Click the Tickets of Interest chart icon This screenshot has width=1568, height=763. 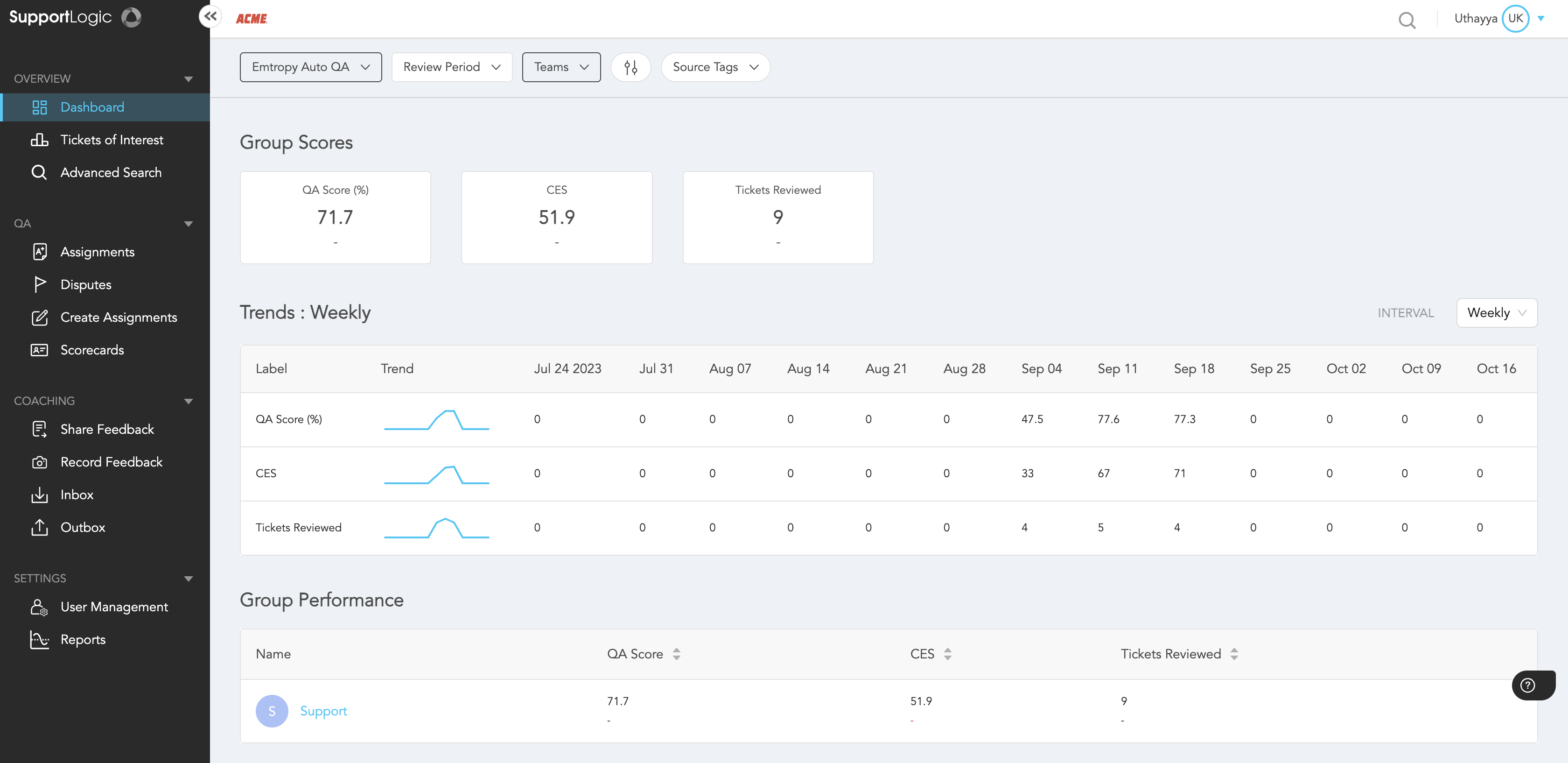pyautogui.click(x=40, y=140)
